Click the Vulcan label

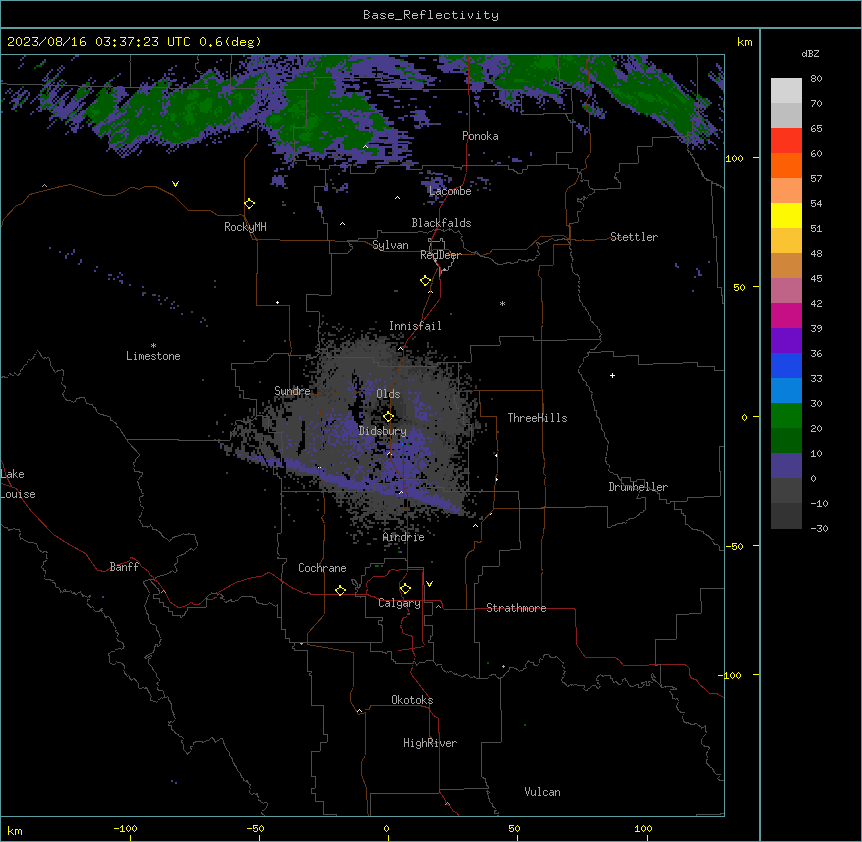[543, 792]
